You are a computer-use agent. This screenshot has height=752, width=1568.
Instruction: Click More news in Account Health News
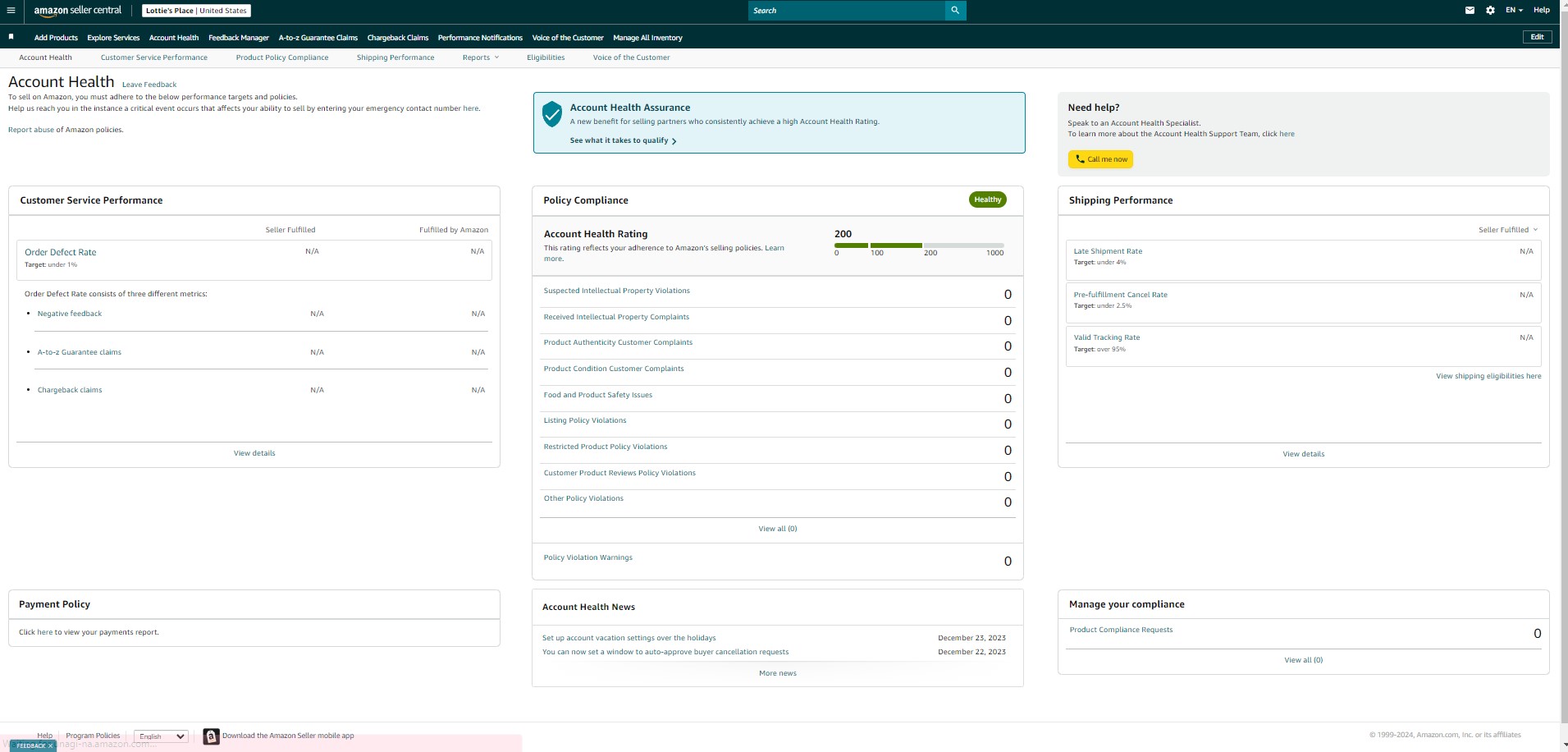(x=778, y=673)
